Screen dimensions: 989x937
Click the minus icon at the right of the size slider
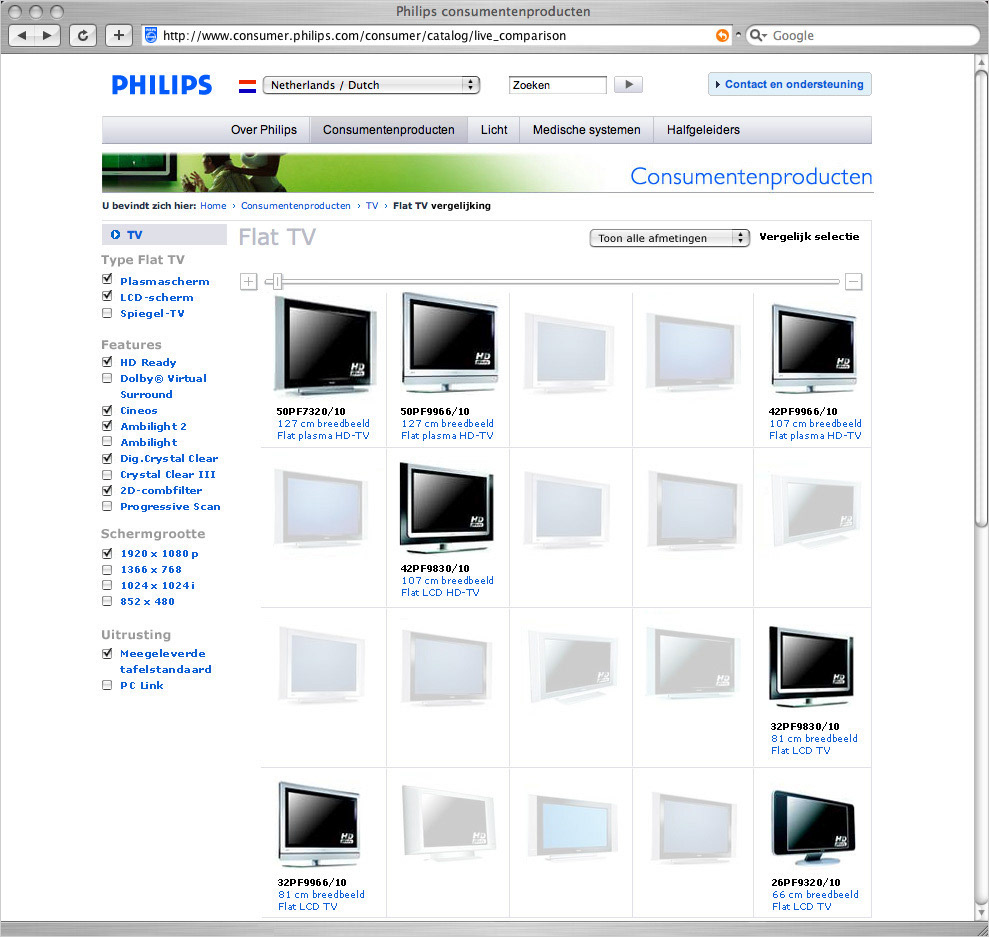[x=853, y=281]
